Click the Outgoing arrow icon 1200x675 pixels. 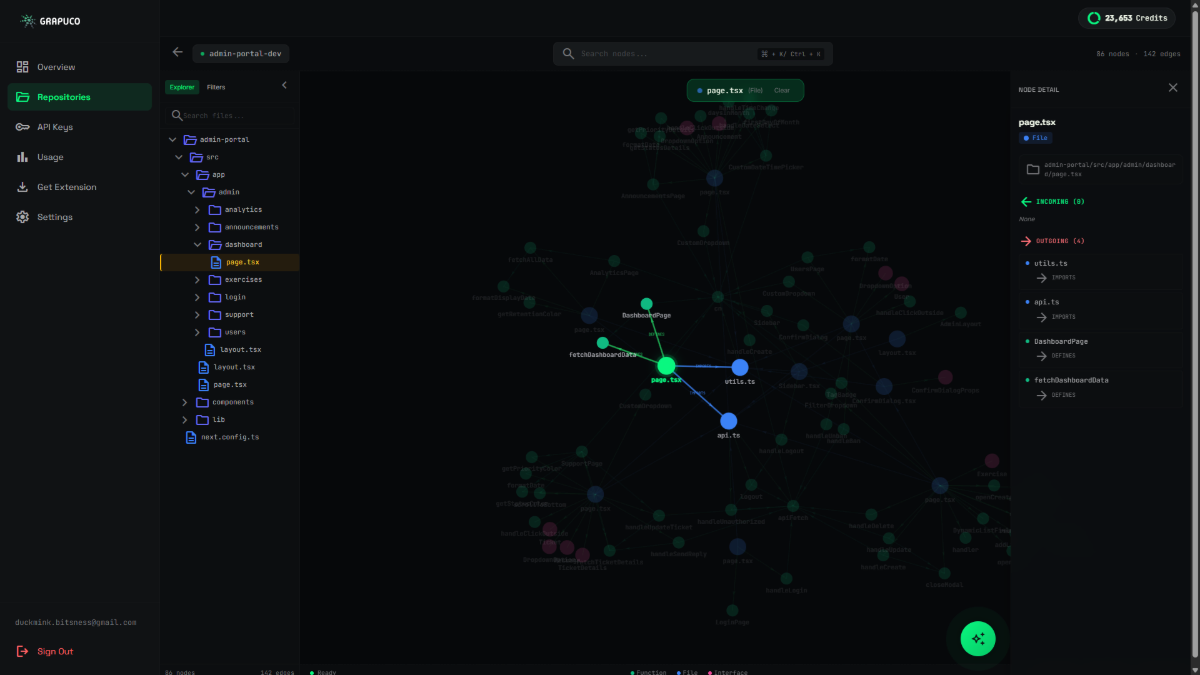click(x=1026, y=241)
